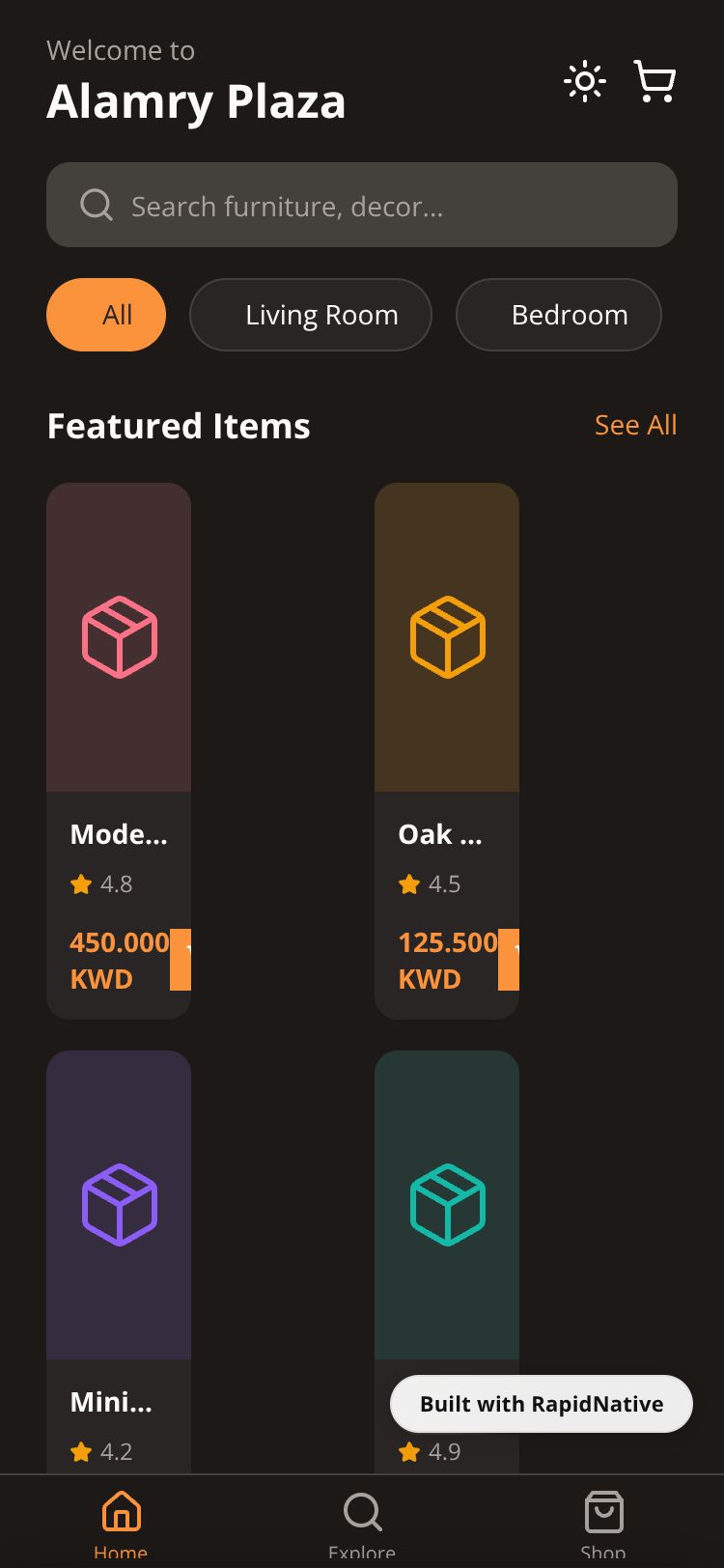Filter by Bedroom category

click(559, 315)
